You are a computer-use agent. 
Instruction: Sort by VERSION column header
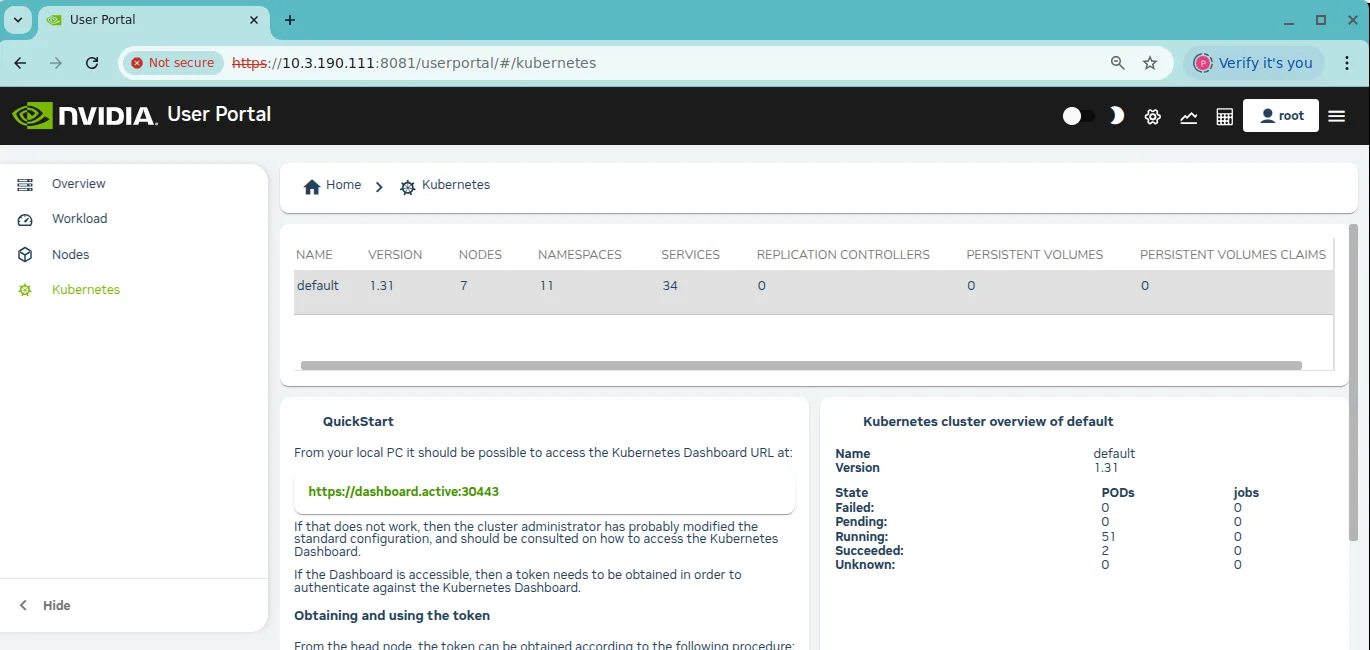(395, 255)
